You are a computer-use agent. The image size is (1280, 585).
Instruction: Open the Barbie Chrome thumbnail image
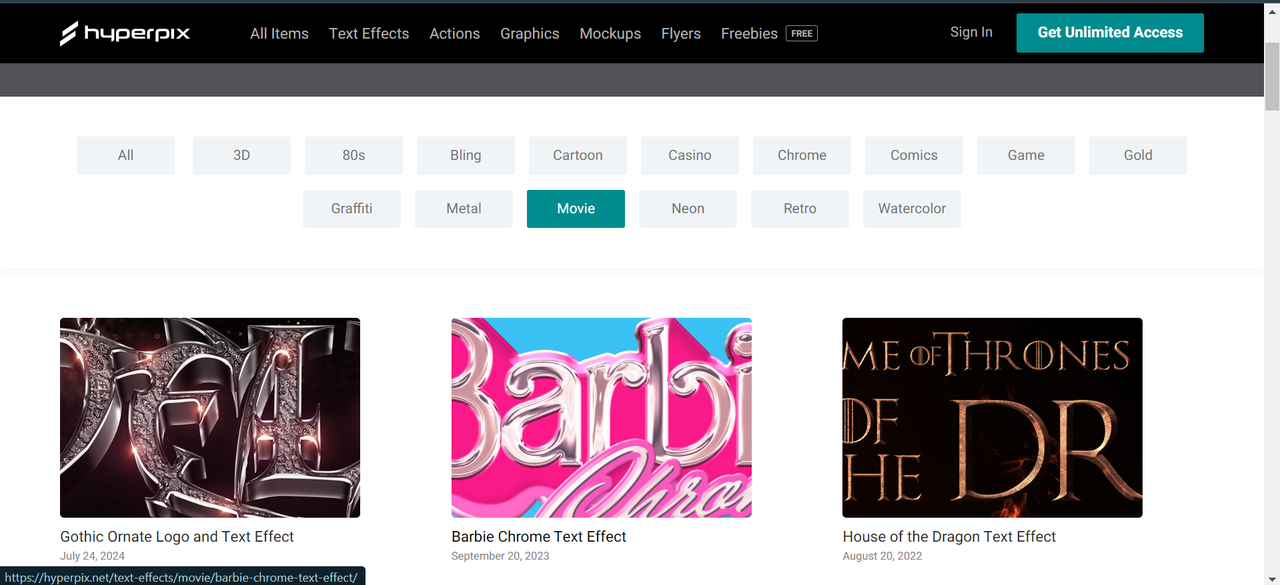click(601, 417)
